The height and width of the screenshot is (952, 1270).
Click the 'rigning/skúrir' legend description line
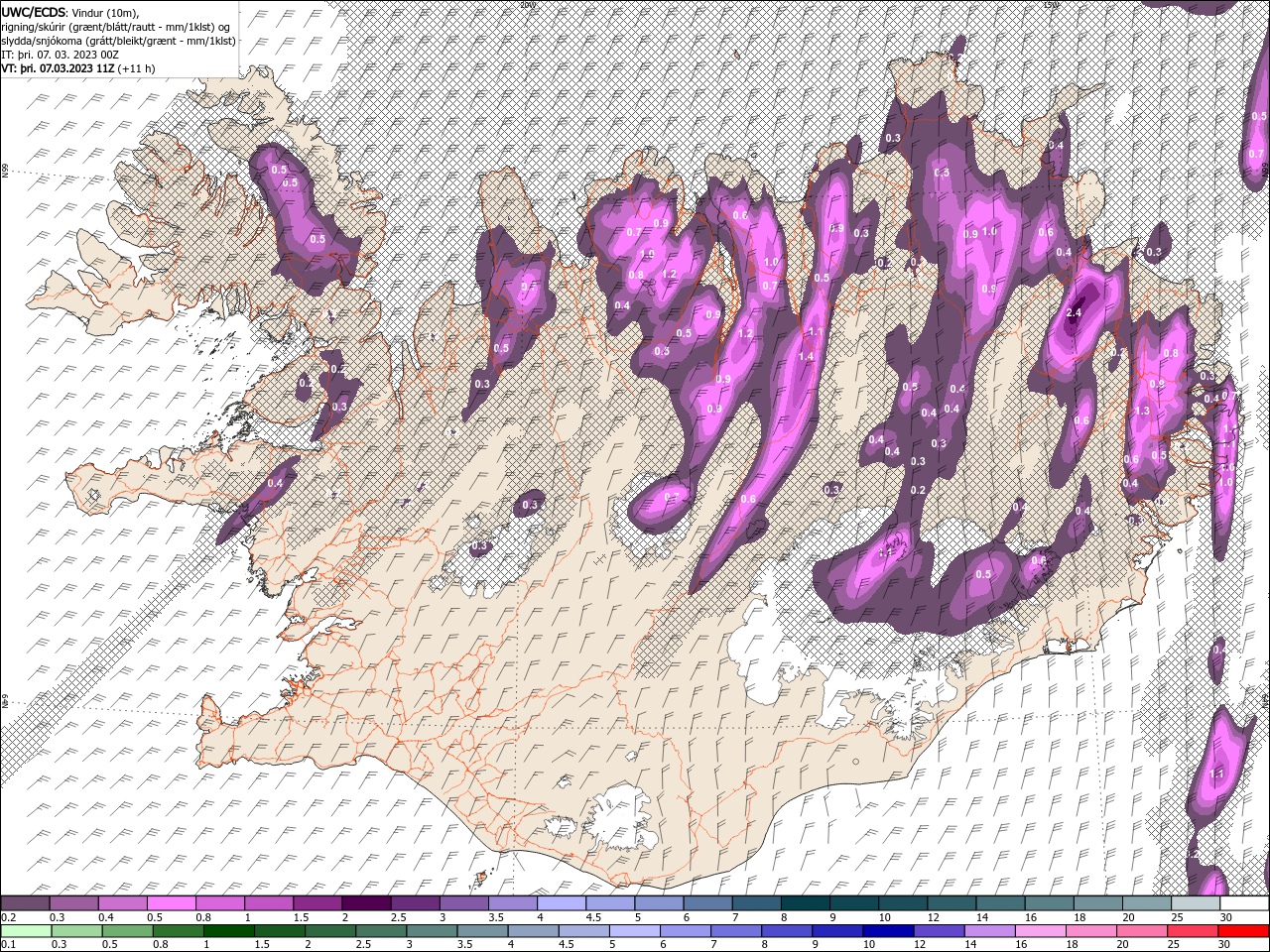pyautogui.click(x=116, y=27)
